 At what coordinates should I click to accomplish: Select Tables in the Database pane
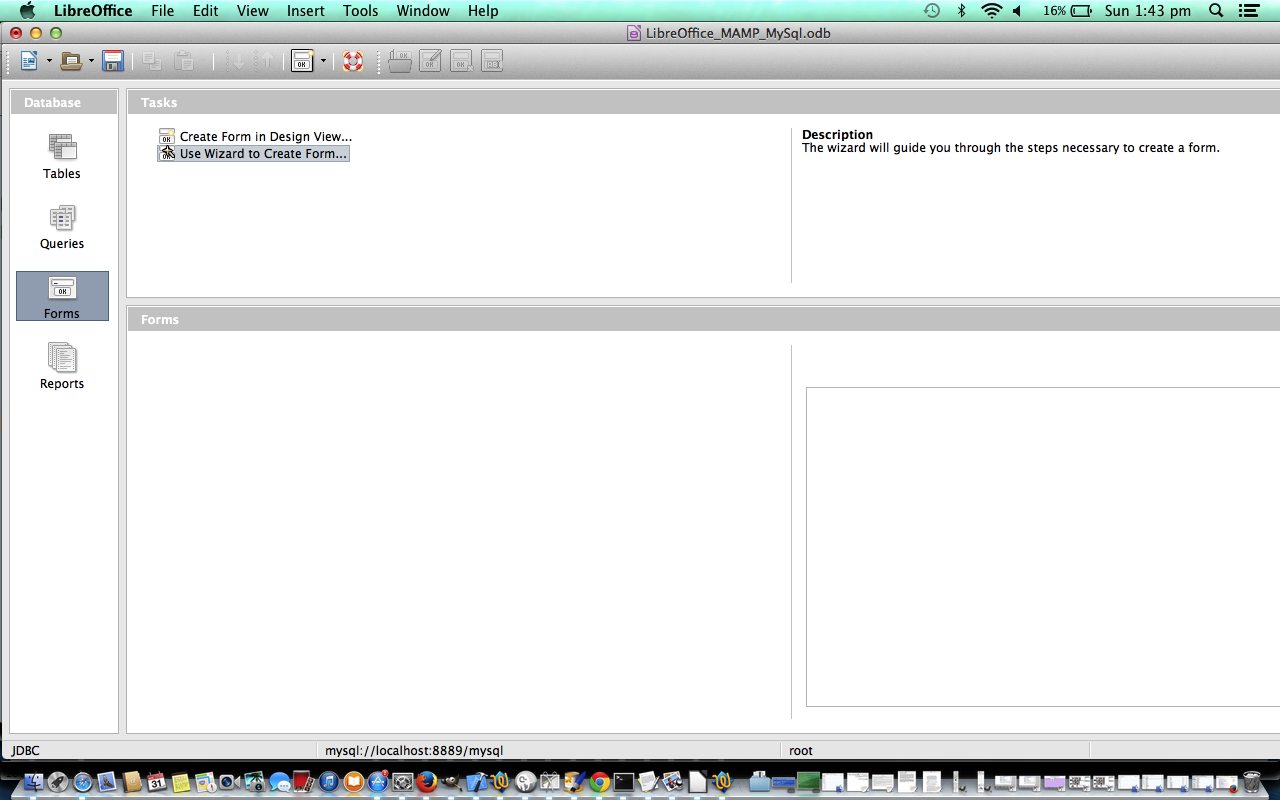[62, 157]
